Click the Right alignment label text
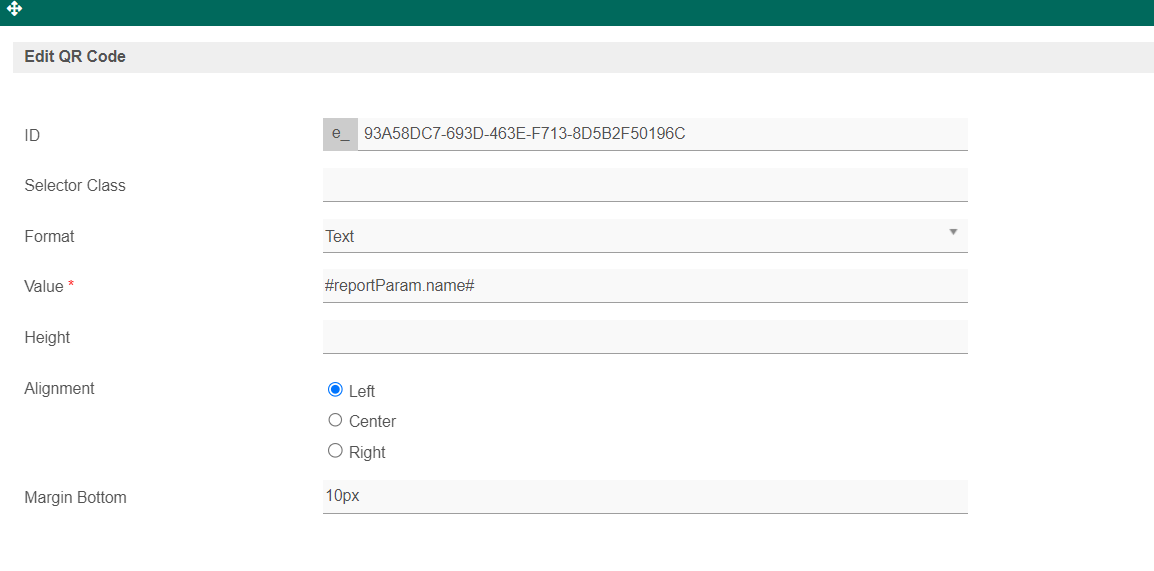Viewport: 1154px width, 571px height. point(367,452)
